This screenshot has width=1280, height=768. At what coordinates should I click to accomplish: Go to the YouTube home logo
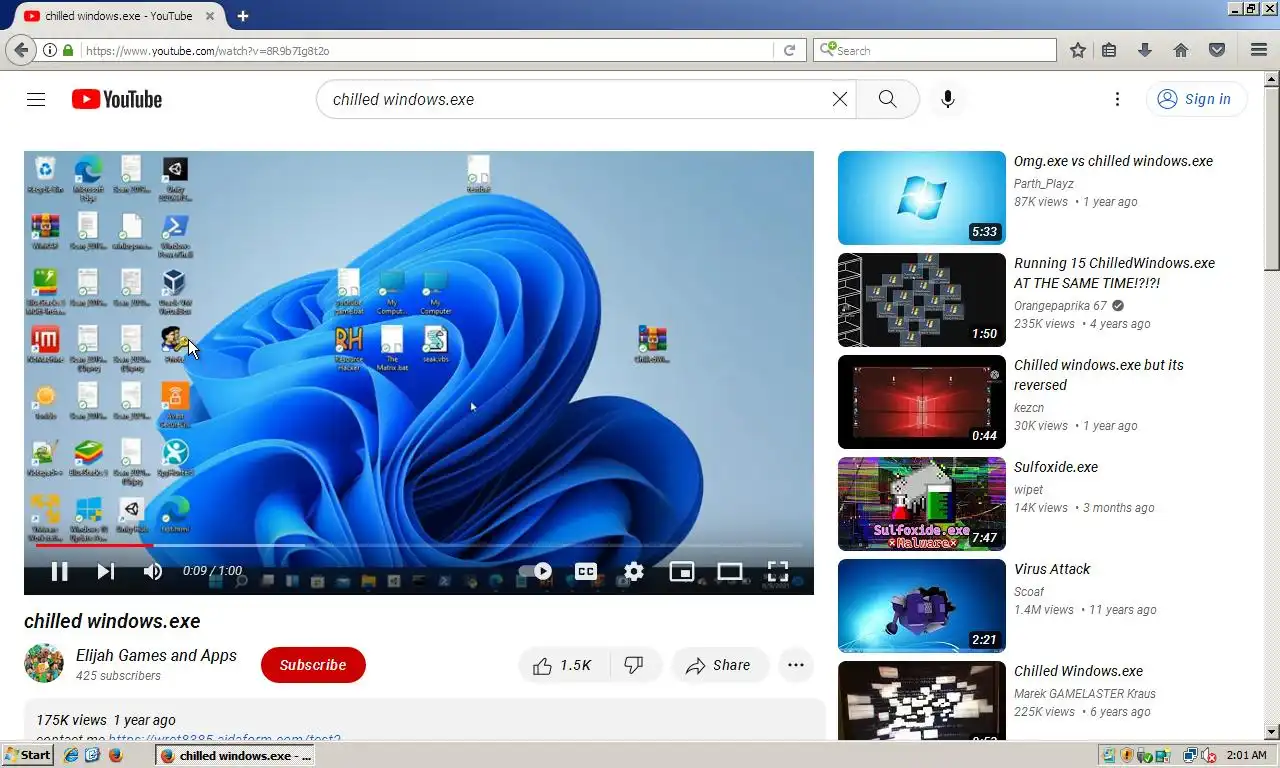pos(117,99)
